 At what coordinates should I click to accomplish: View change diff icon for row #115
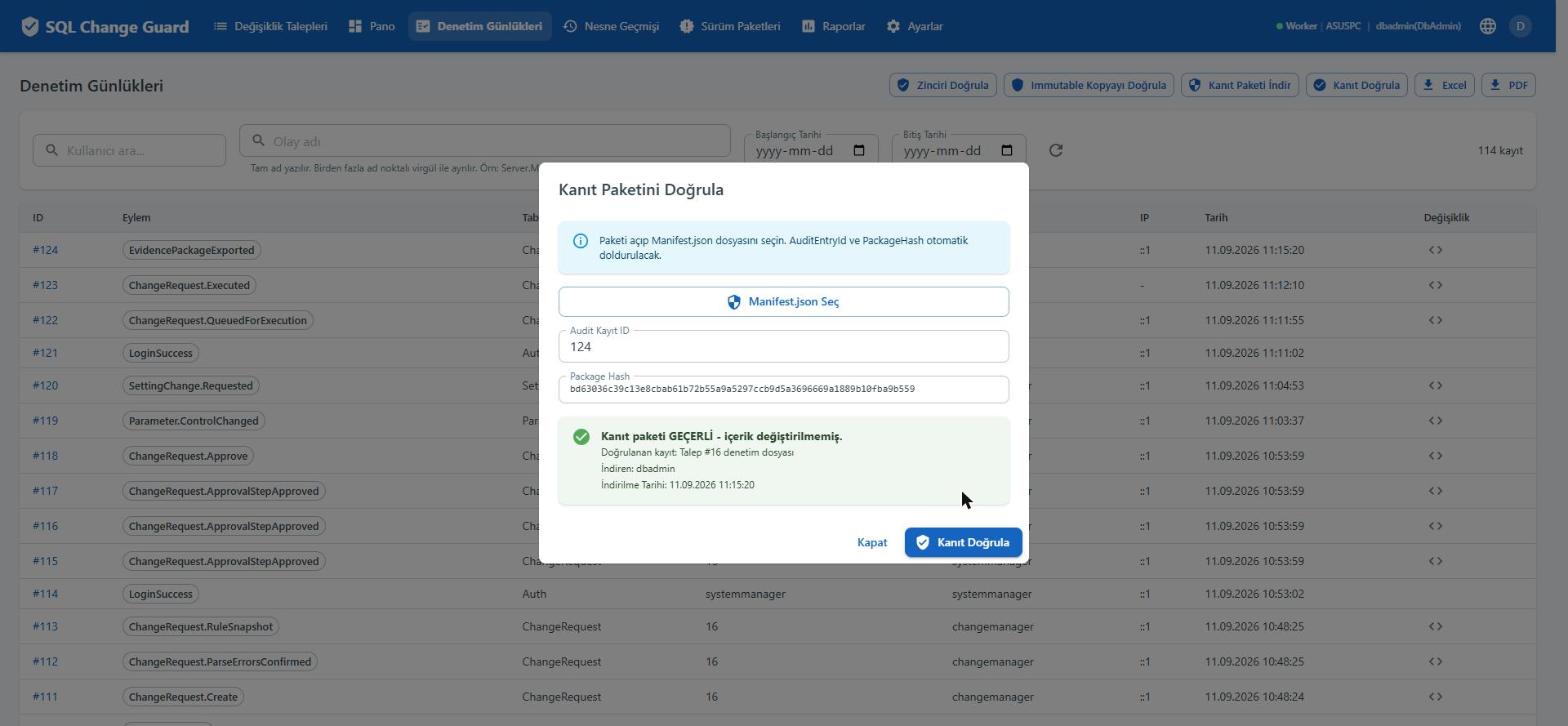point(1435,561)
